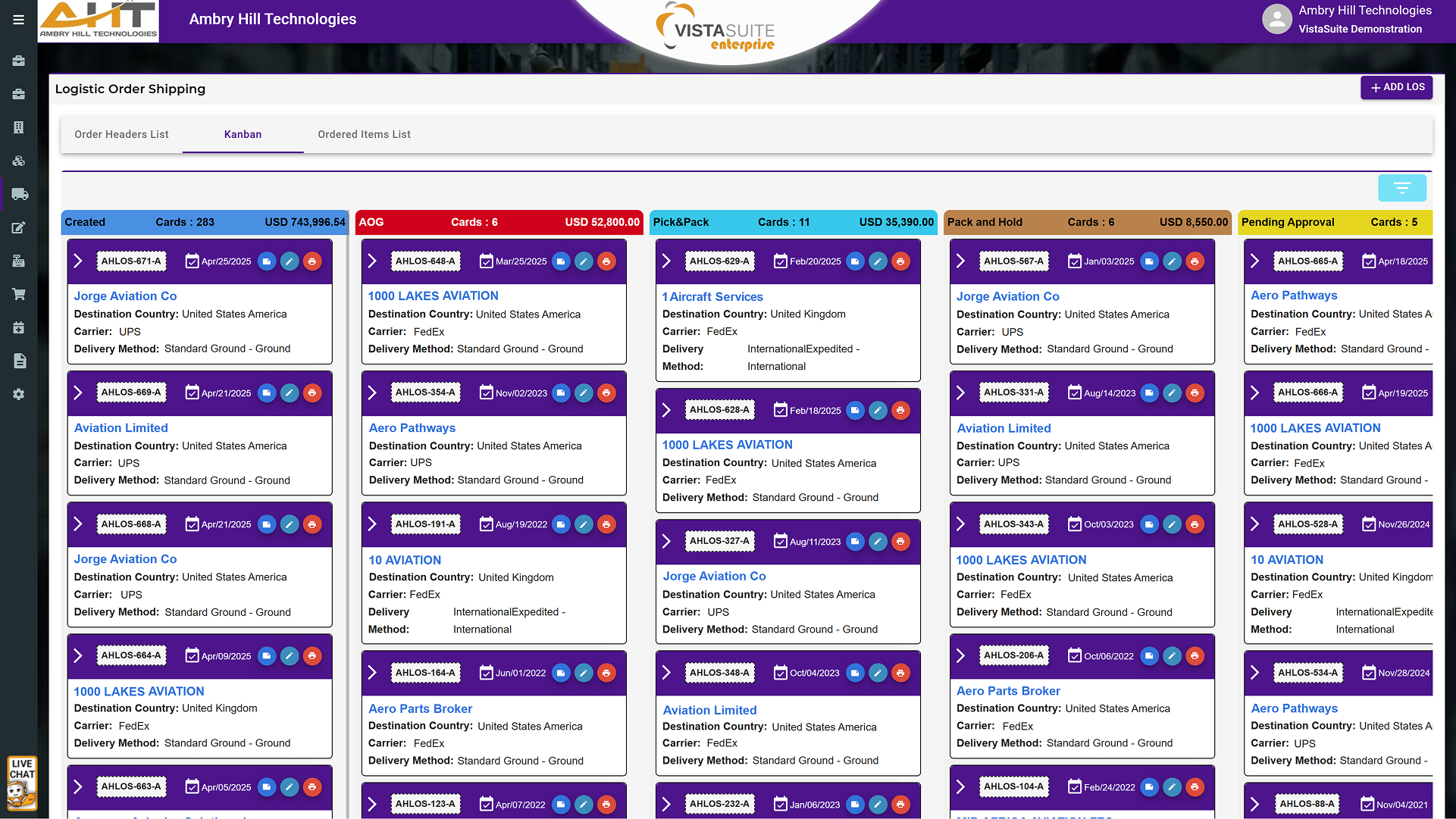Open note icon on card AHLOS-629-A
Image resolution: width=1456 pixels, height=819 pixels.
pyautogui.click(x=855, y=261)
